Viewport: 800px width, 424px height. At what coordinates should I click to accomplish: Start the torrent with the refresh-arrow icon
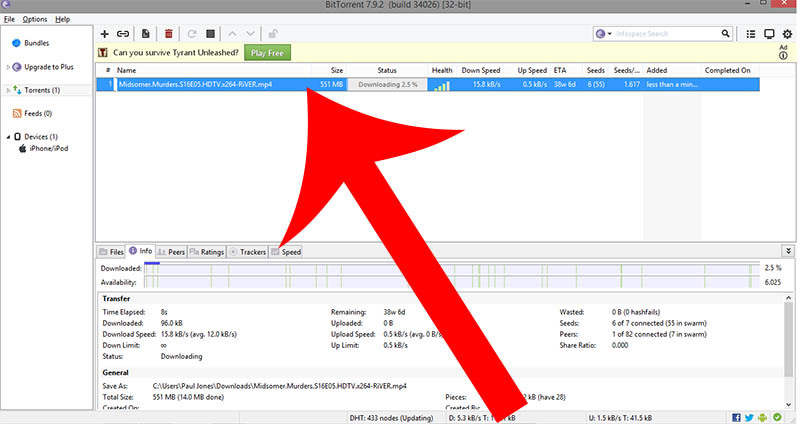tap(192, 34)
